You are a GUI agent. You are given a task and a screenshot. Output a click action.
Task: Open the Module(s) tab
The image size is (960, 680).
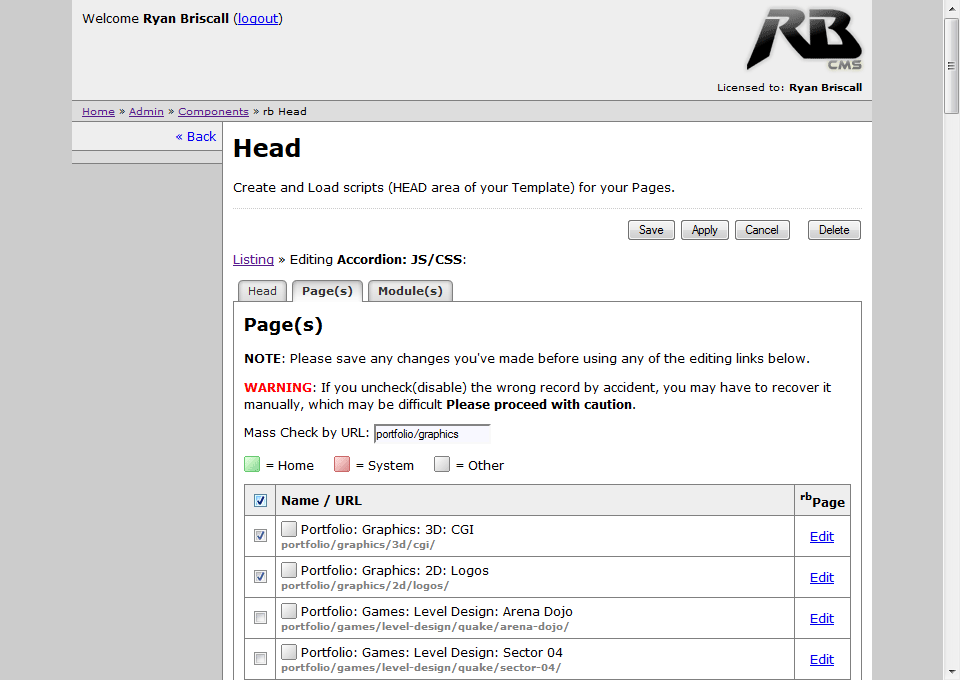[410, 291]
